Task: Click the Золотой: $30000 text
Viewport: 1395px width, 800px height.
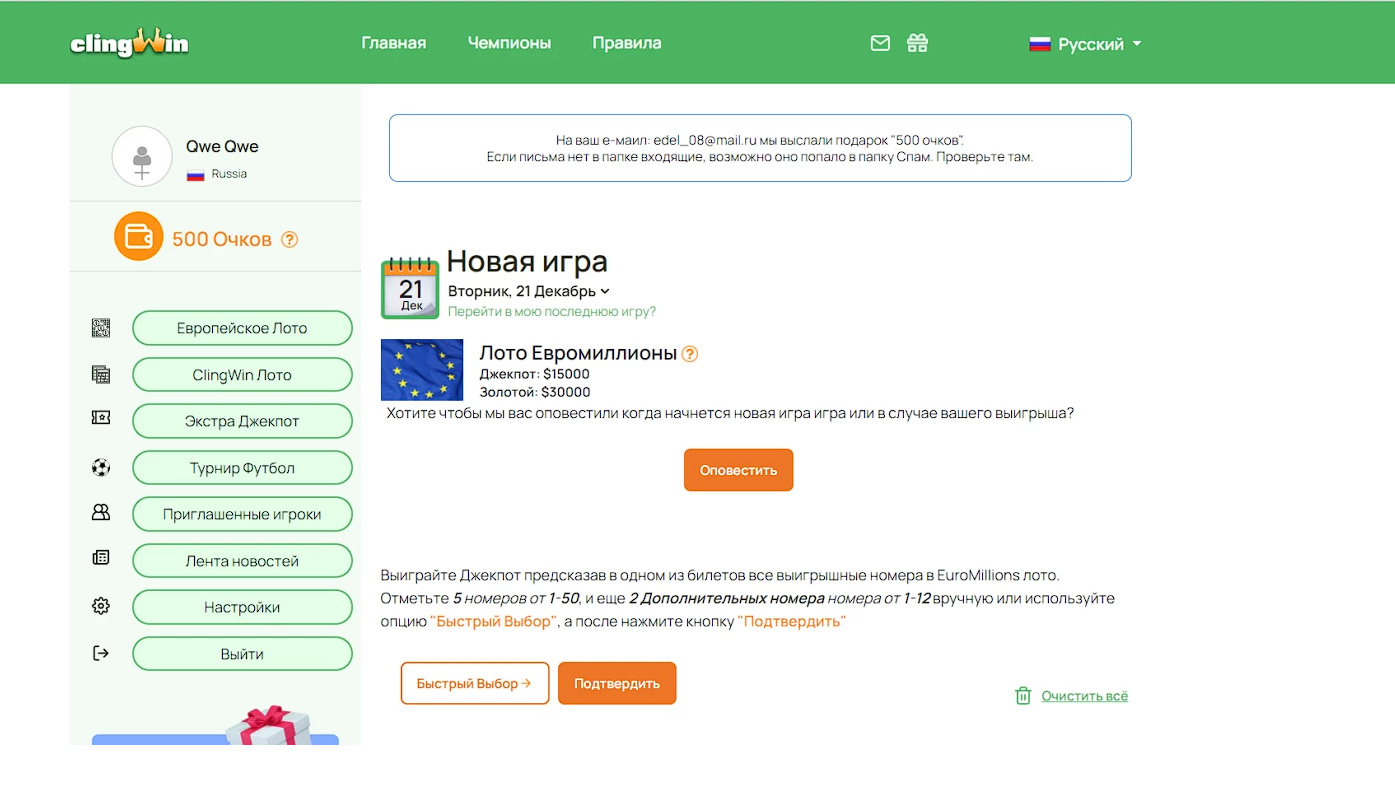Action: [x=535, y=392]
